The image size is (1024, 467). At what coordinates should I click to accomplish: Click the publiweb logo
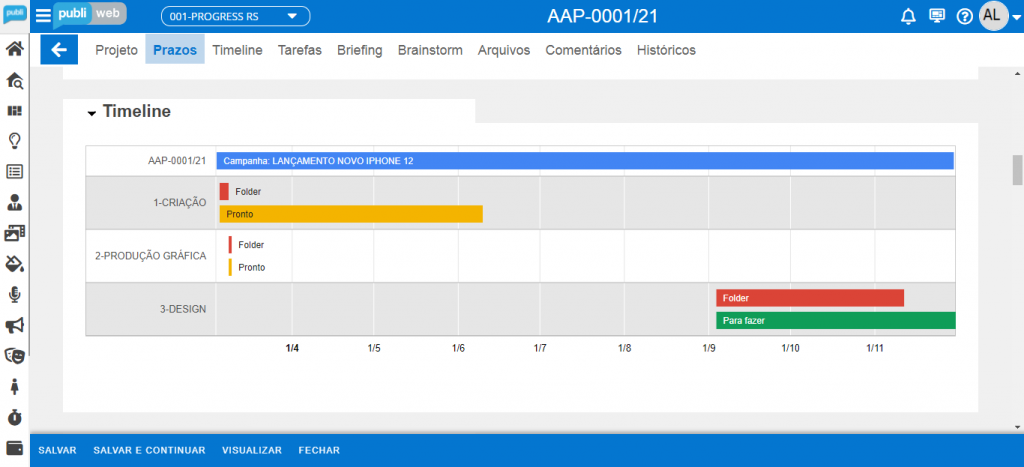click(x=89, y=14)
